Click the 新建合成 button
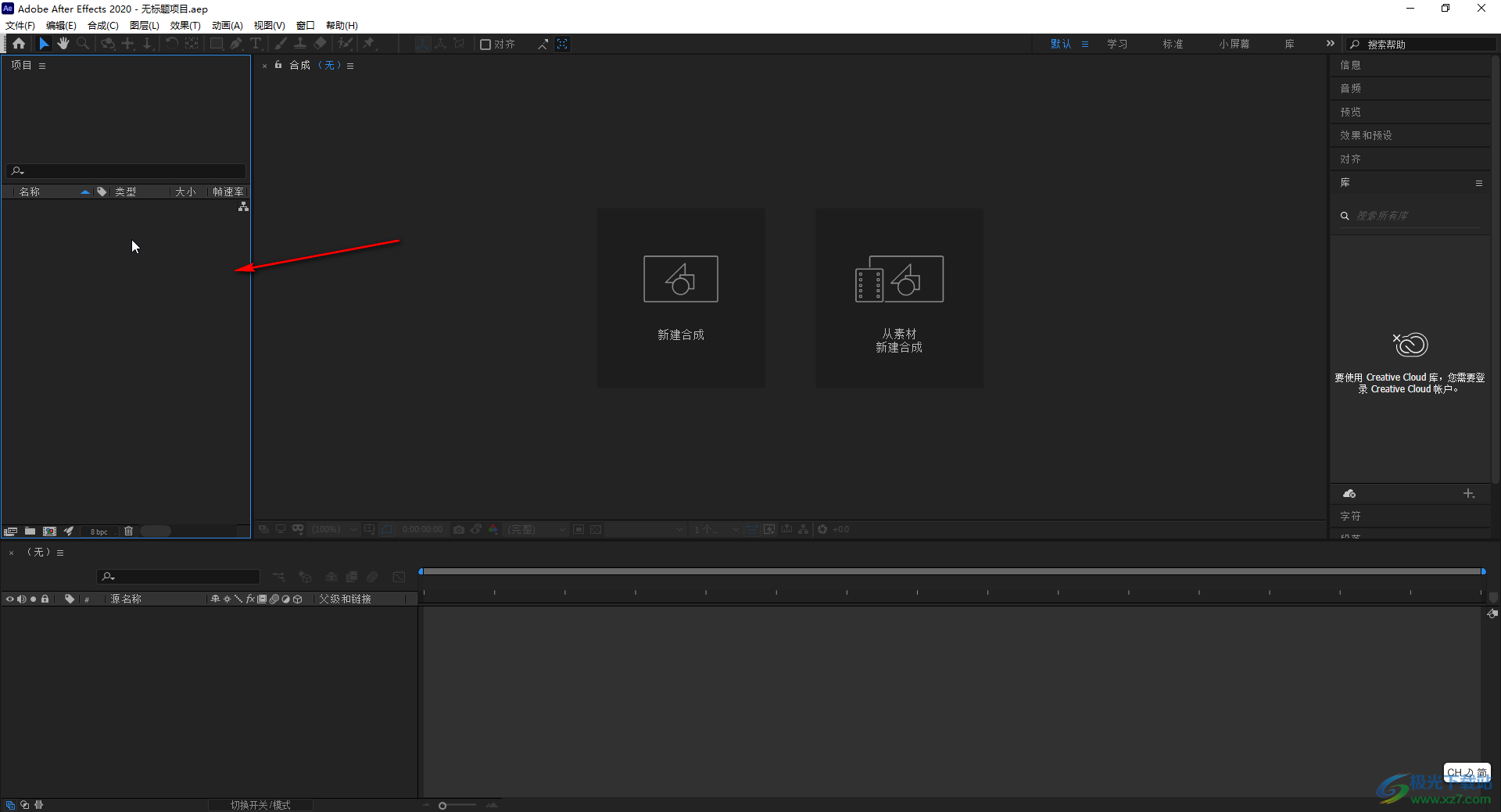 (x=681, y=298)
